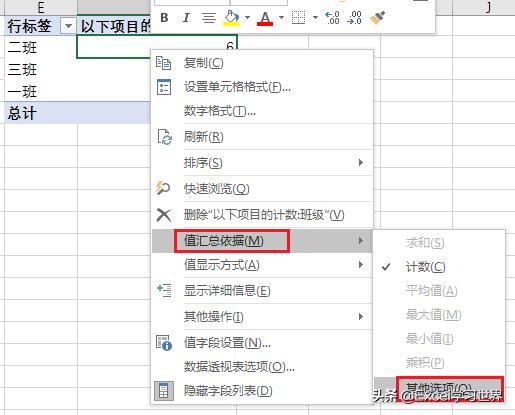Toggle italic in the mini toolbar
The height and width of the screenshot is (415, 515).
point(186,17)
